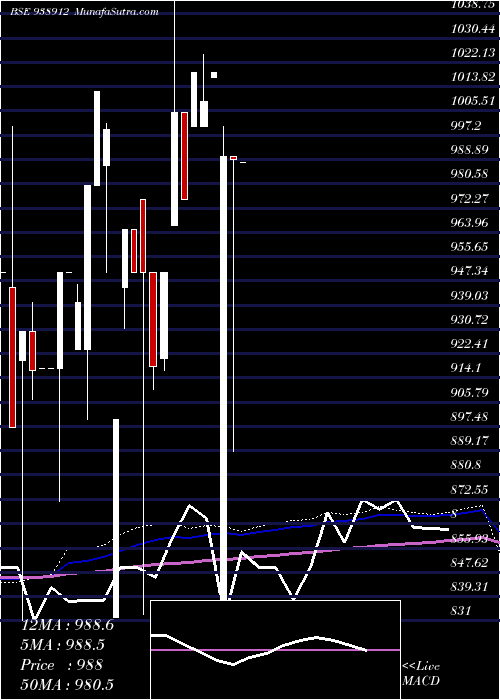The width and height of the screenshot is (500, 700).
Task: Select the 880.8 price axis label
Action: pyautogui.click(x=466, y=465)
